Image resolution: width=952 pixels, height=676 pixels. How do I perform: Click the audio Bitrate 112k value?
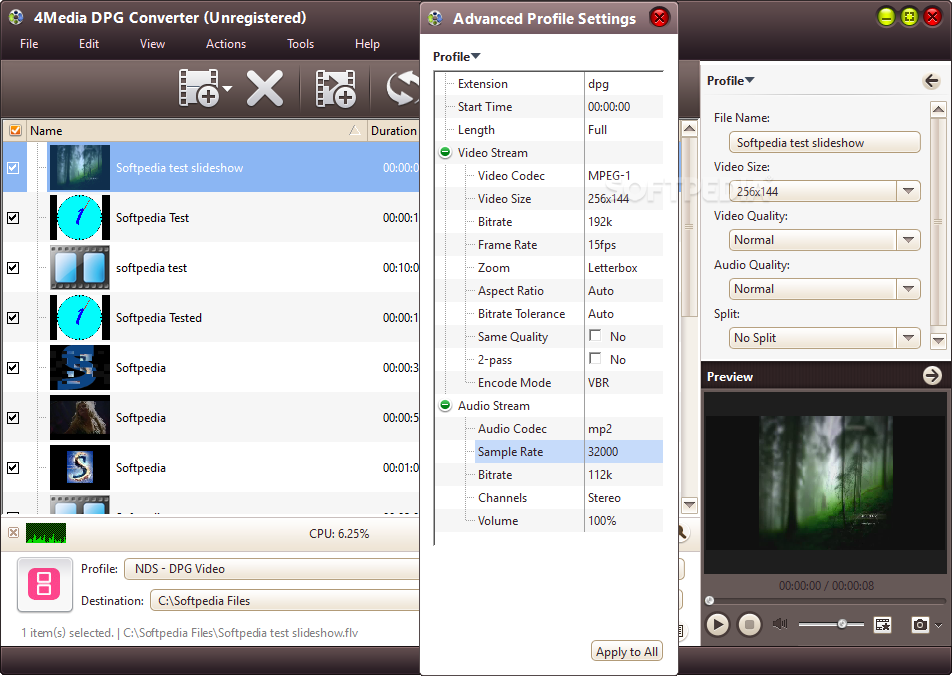point(600,474)
